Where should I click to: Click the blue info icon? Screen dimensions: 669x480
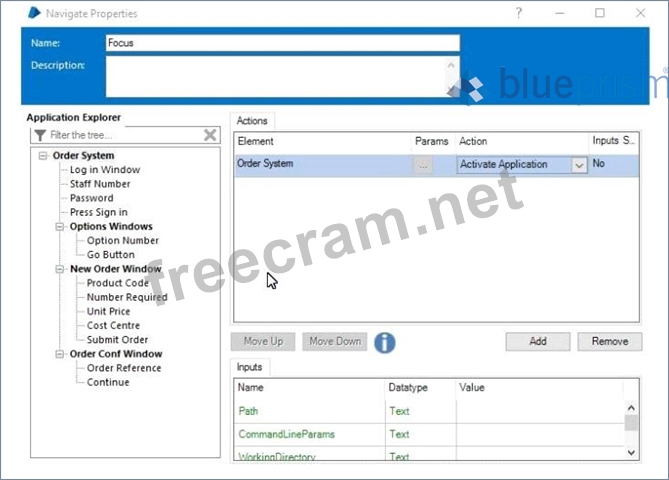(x=384, y=342)
